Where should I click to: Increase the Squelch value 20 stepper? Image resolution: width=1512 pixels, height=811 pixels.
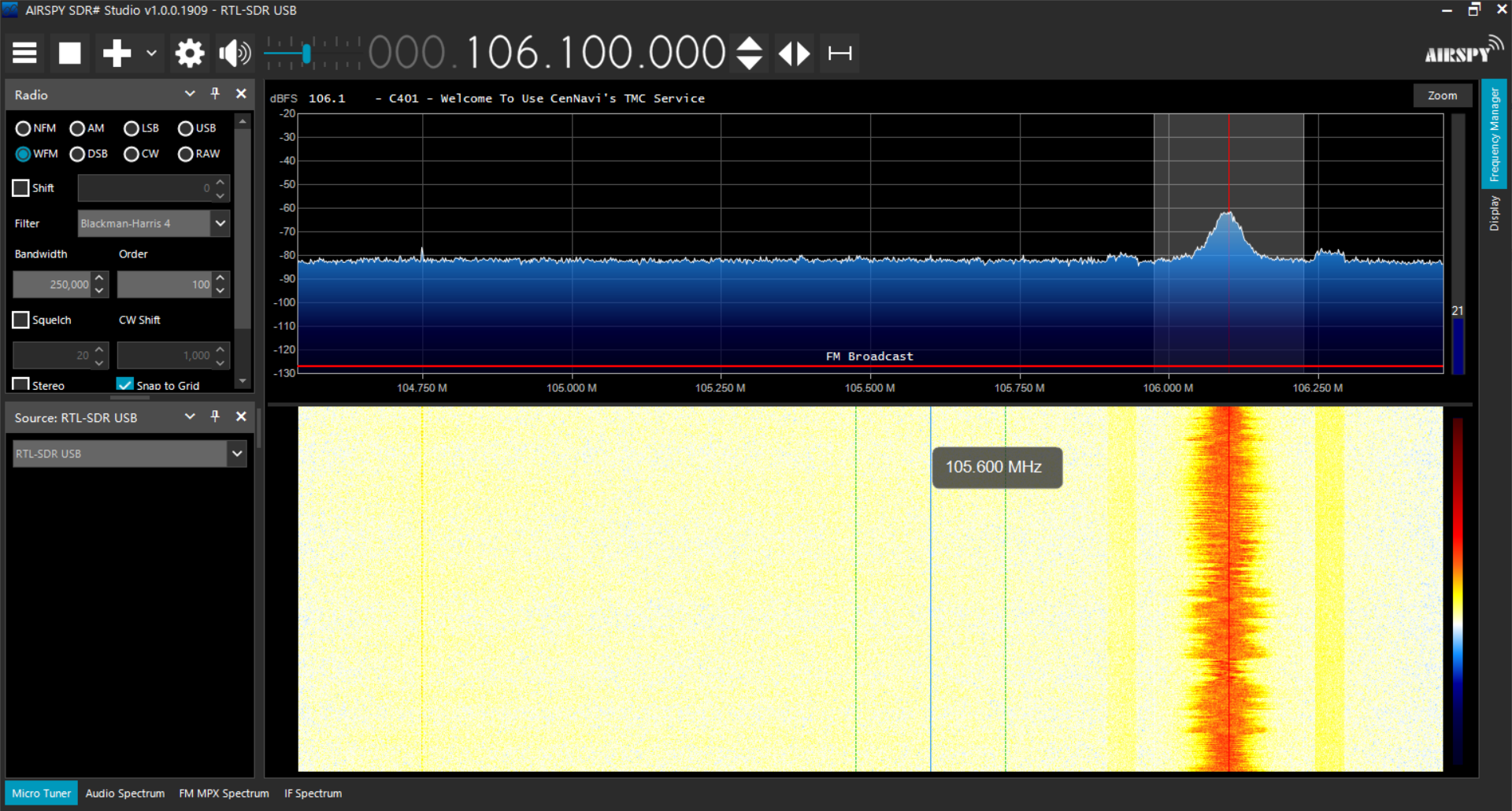99,349
